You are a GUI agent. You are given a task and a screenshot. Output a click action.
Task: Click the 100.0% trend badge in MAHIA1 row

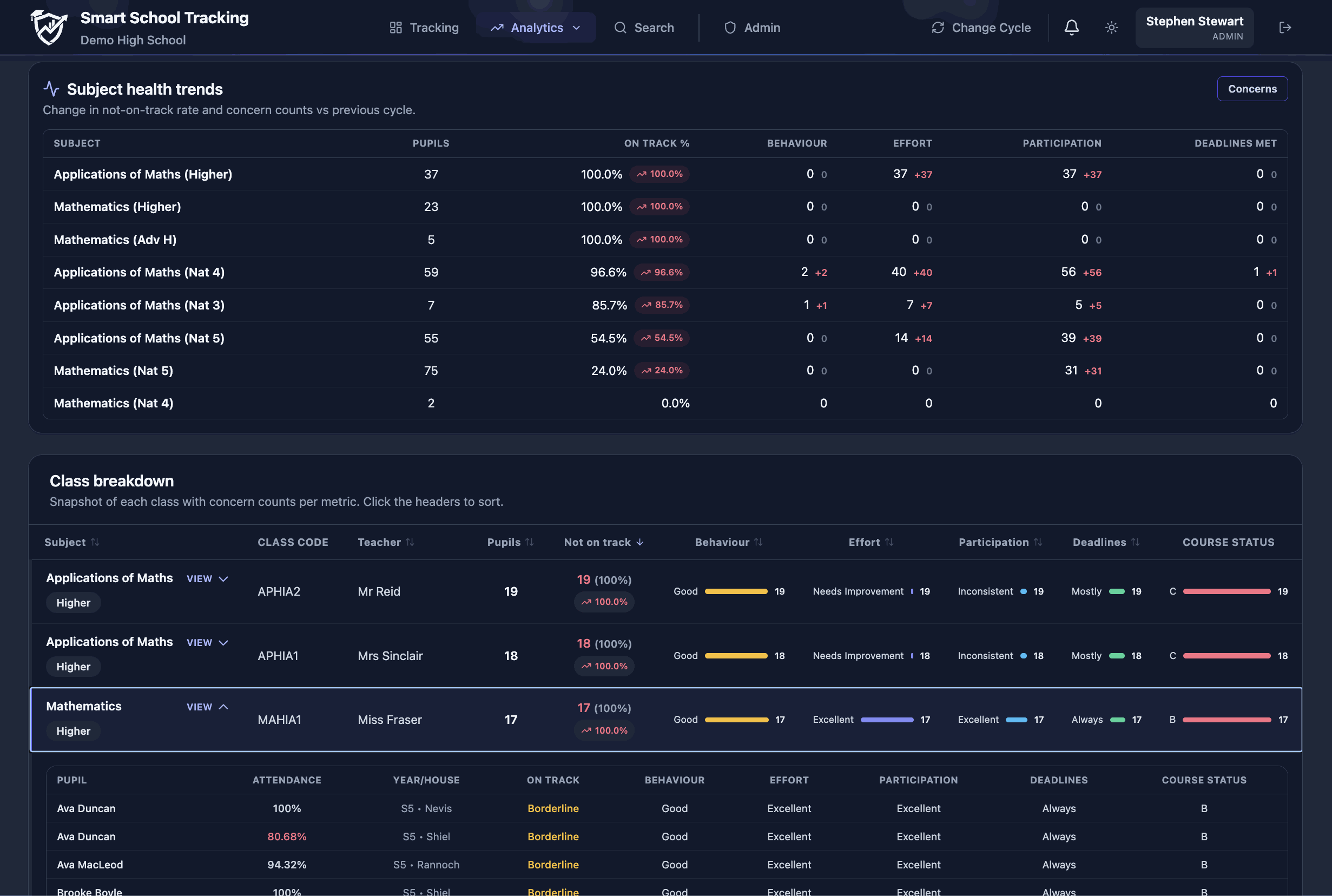(604, 730)
